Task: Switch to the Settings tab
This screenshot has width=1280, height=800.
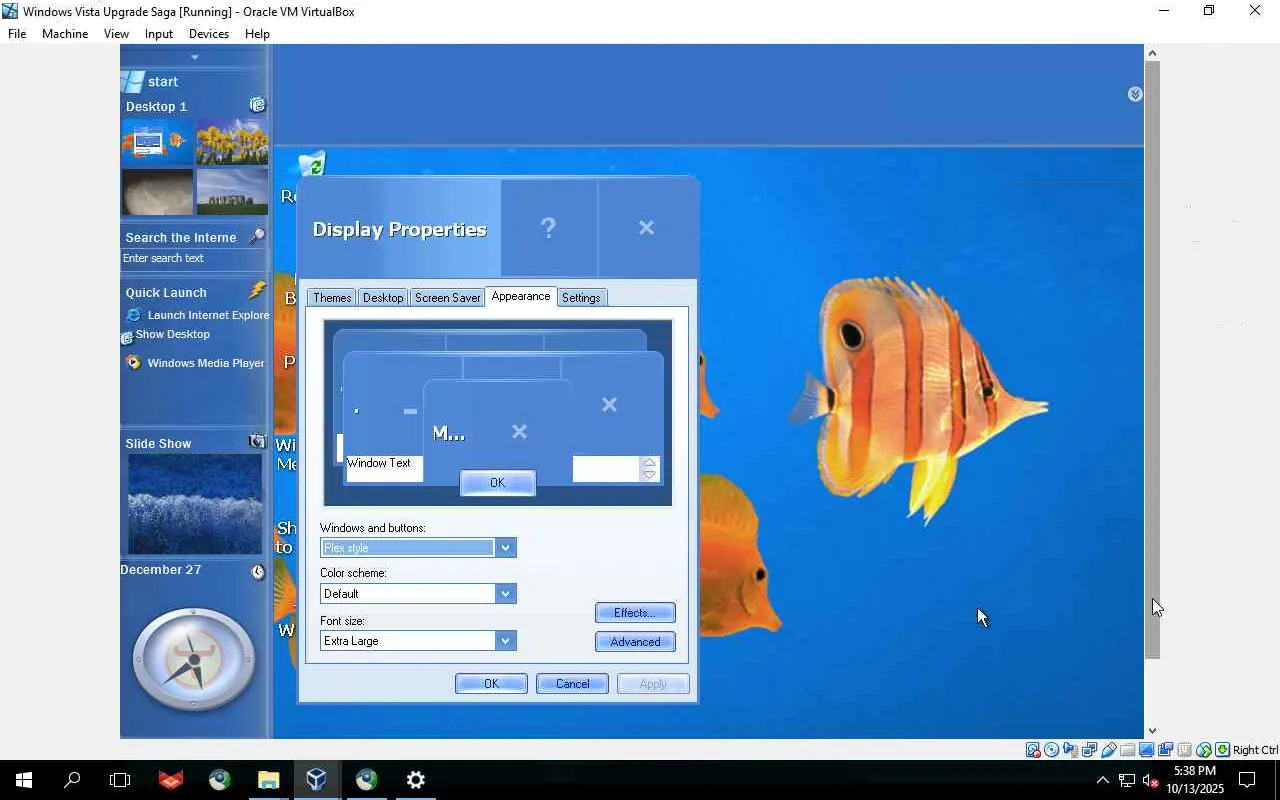Action: click(x=581, y=298)
